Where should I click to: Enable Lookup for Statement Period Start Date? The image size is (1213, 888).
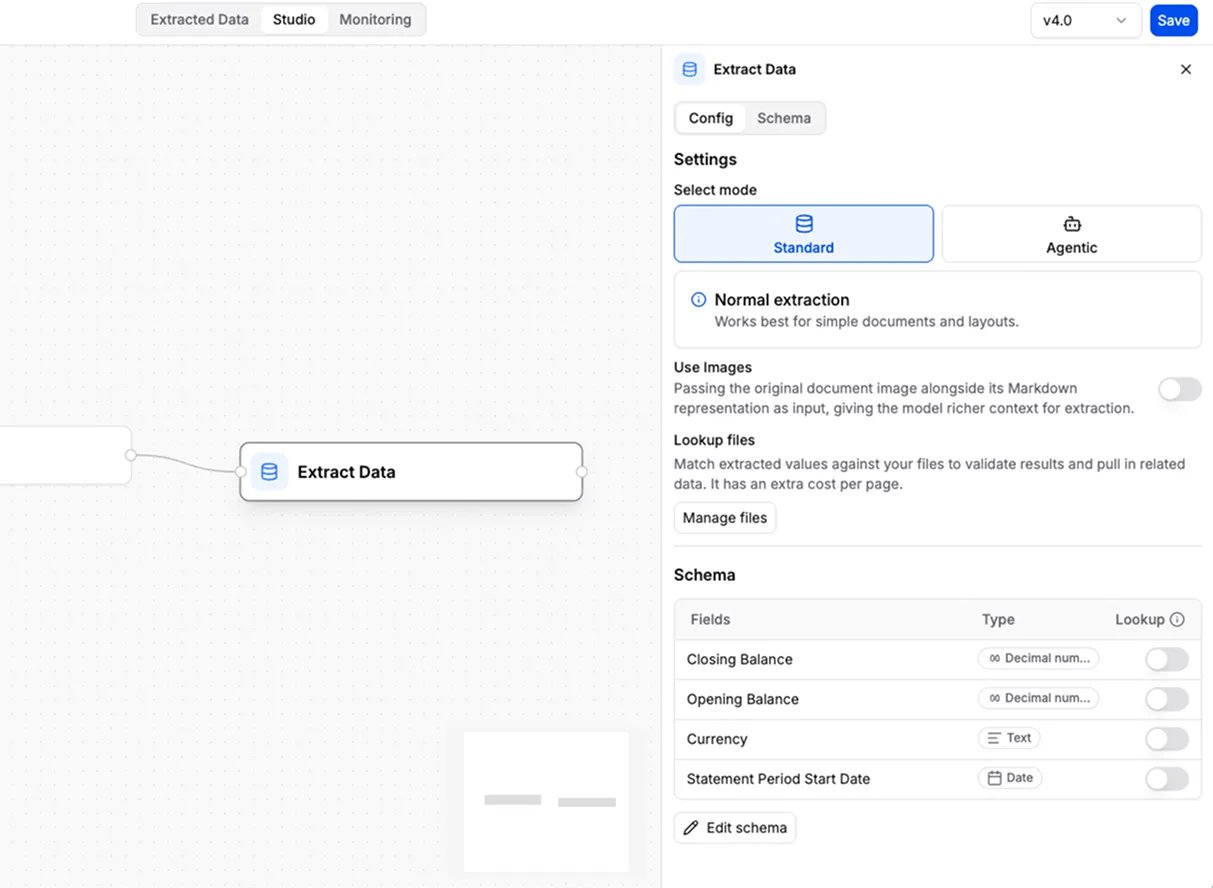tap(1167, 779)
